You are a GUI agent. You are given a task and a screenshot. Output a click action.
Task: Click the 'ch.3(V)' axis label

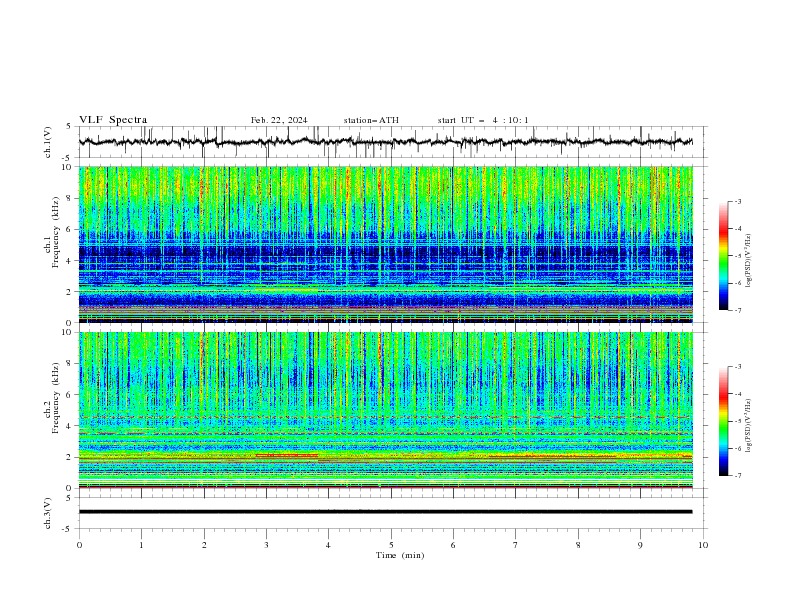[x=48, y=513]
